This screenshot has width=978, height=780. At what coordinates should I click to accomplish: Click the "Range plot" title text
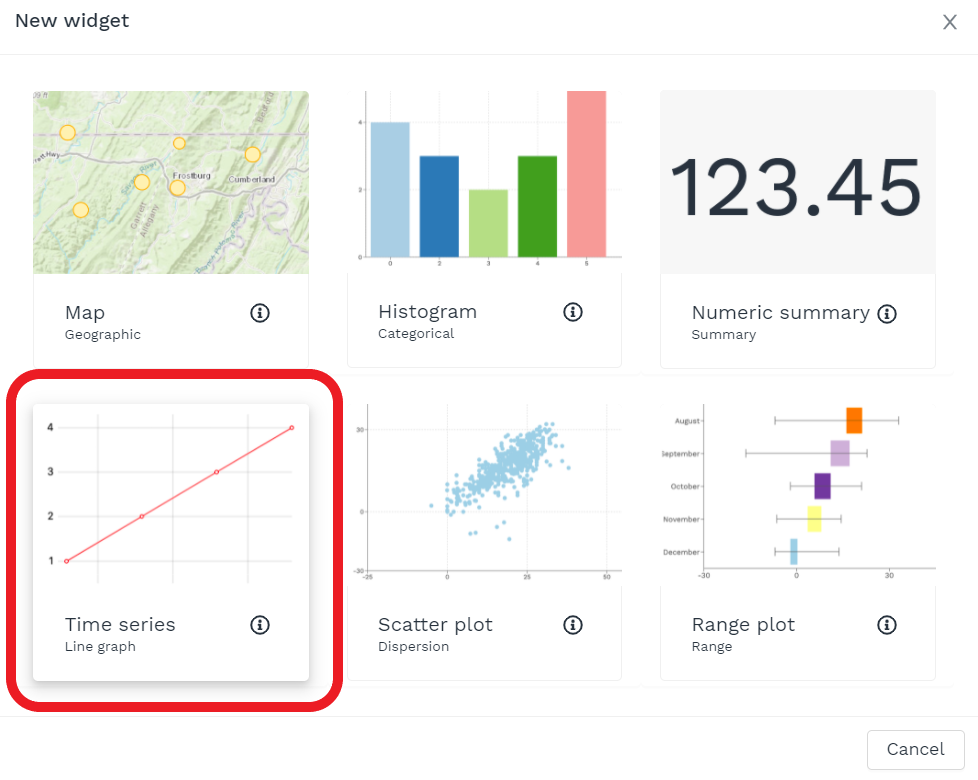click(x=743, y=625)
